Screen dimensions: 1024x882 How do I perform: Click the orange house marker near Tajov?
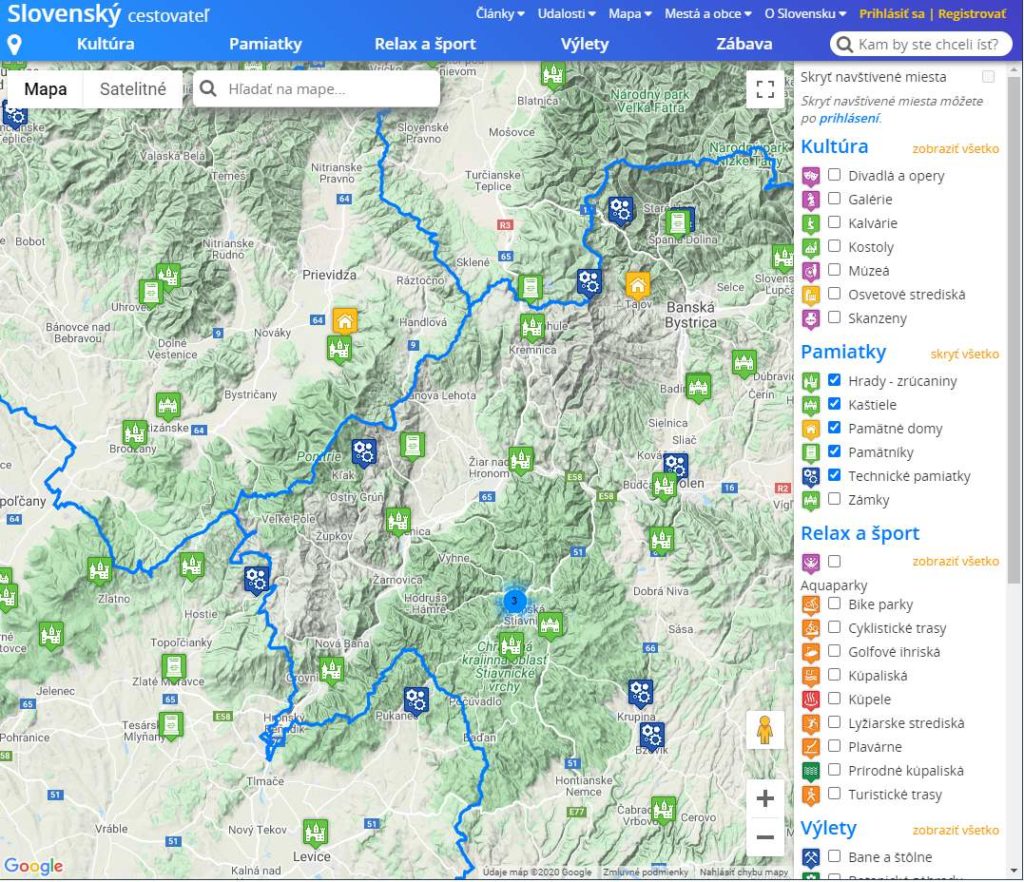[x=638, y=284]
